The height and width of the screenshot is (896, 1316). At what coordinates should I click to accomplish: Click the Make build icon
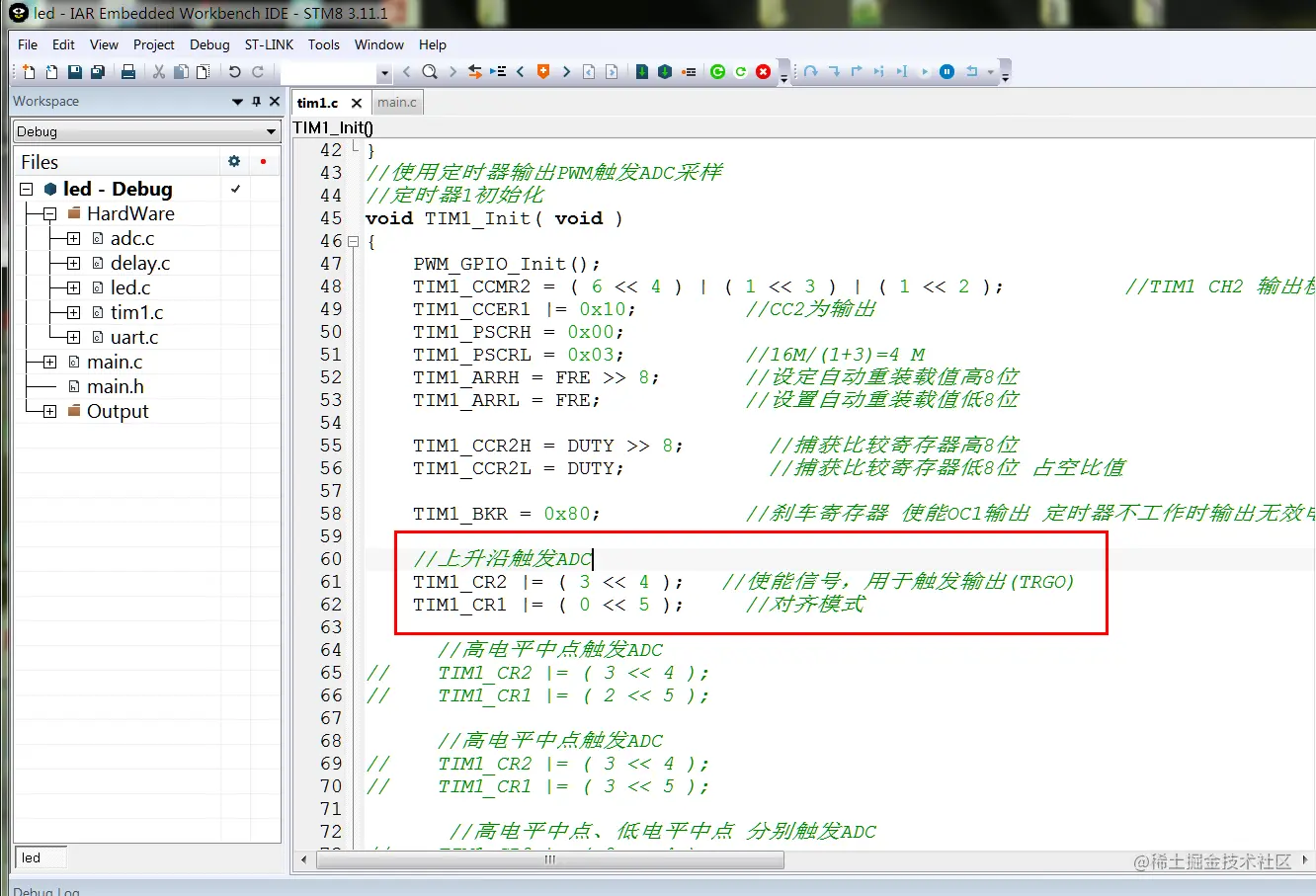click(x=665, y=71)
